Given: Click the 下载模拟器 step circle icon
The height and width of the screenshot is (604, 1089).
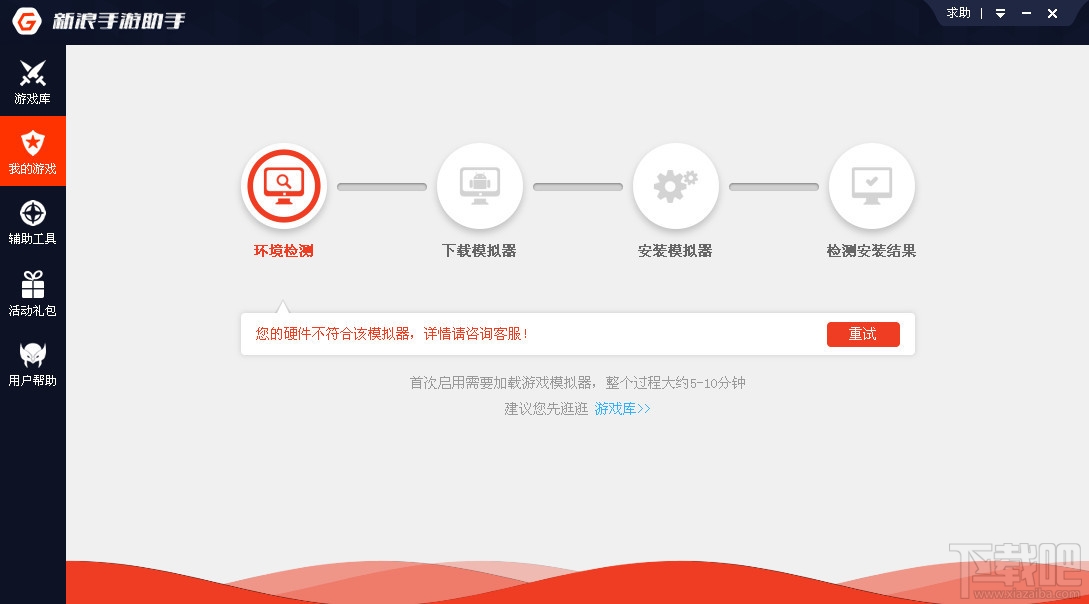Looking at the screenshot, I should pyautogui.click(x=479, y=186).
